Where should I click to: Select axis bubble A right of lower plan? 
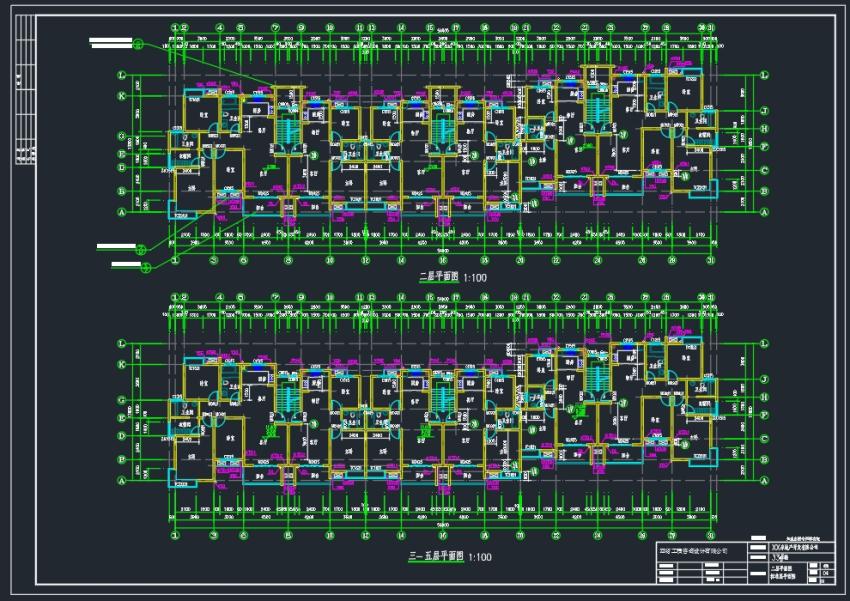[x=765, y=481]
